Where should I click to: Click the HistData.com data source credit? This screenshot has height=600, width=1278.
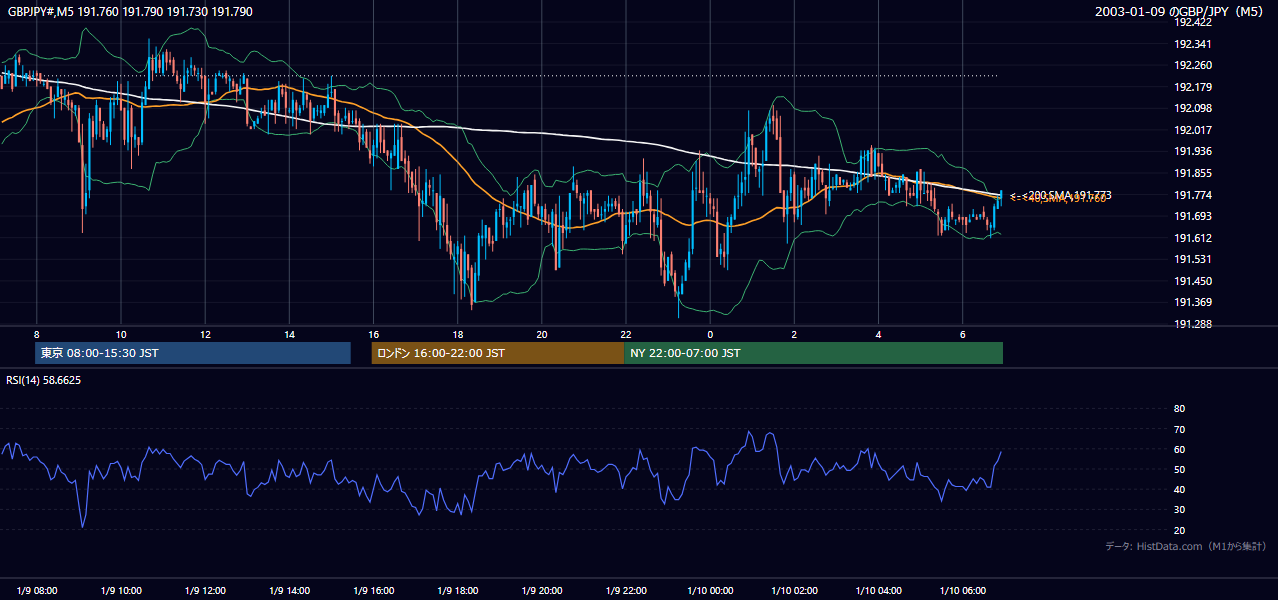pos(1185,546)
